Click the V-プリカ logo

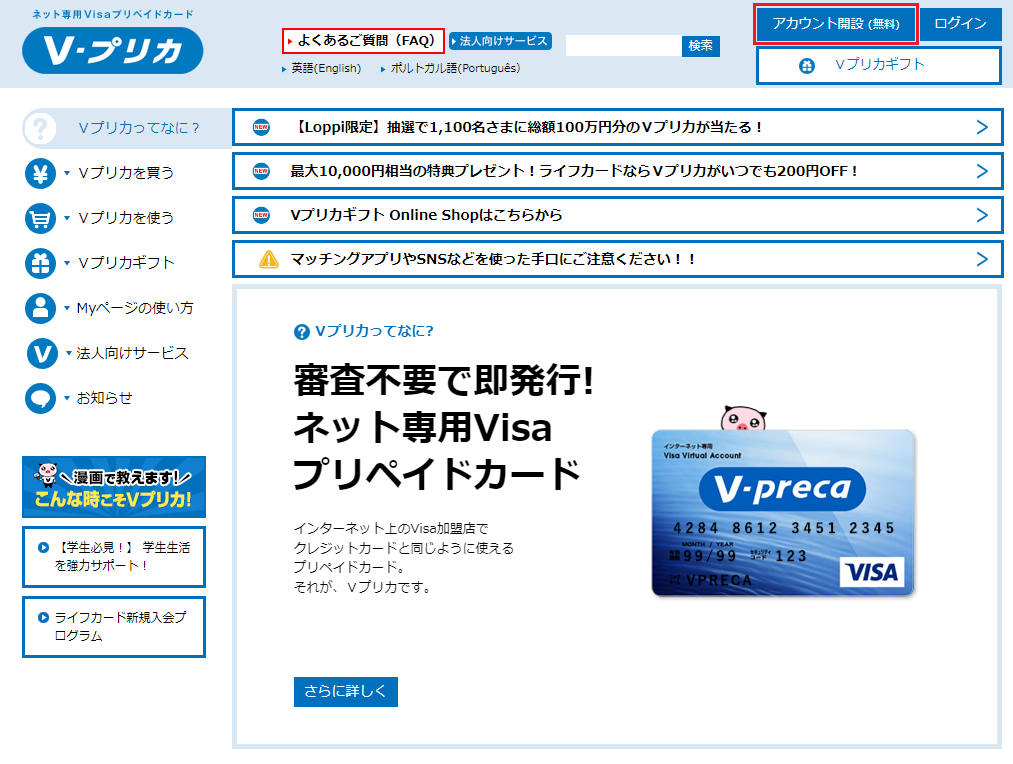click(112, 50)
